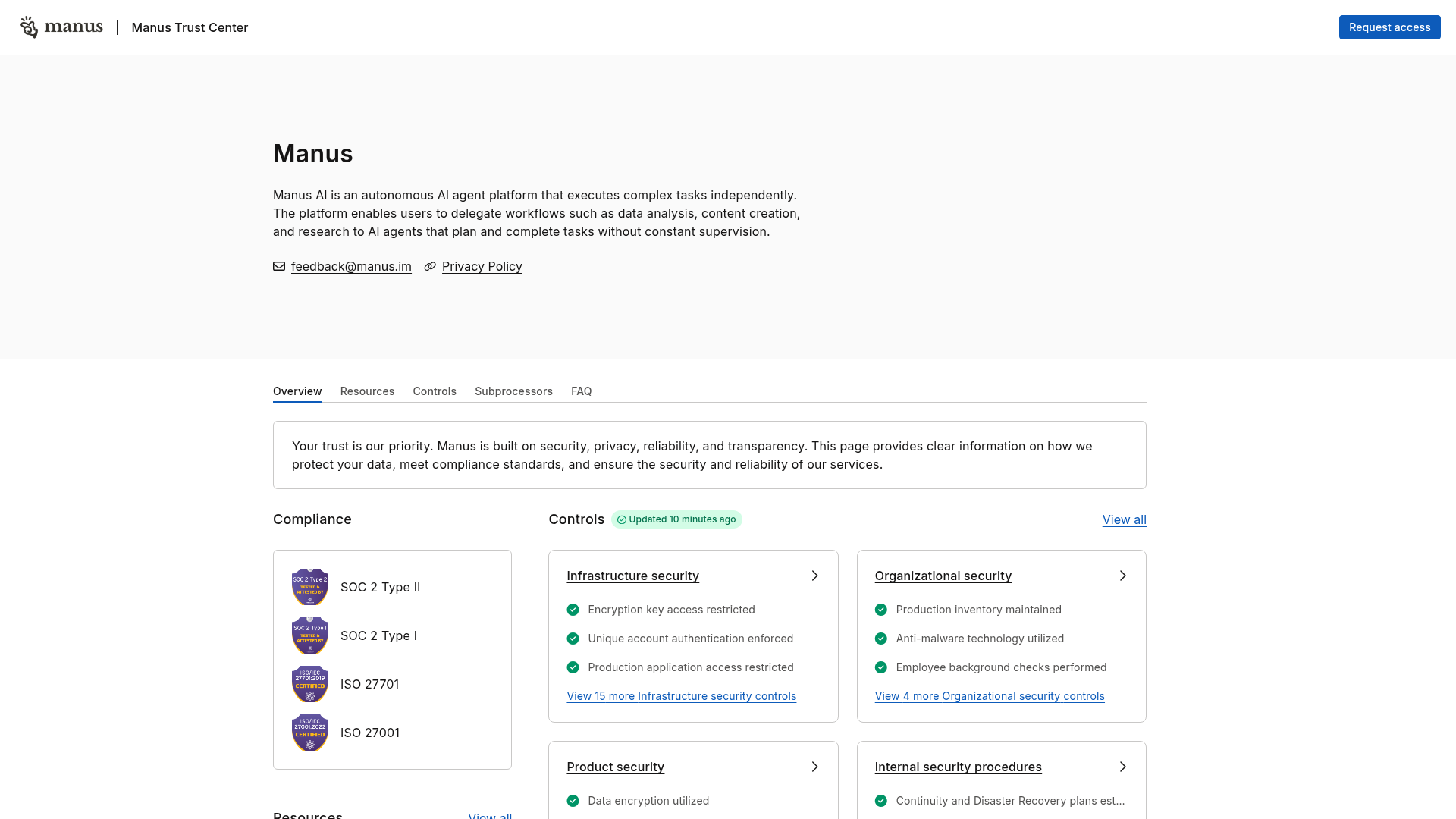The height and width of the screenshot is (819, 1456).
Task: Open the Controls tab
Action: [435, 391]
